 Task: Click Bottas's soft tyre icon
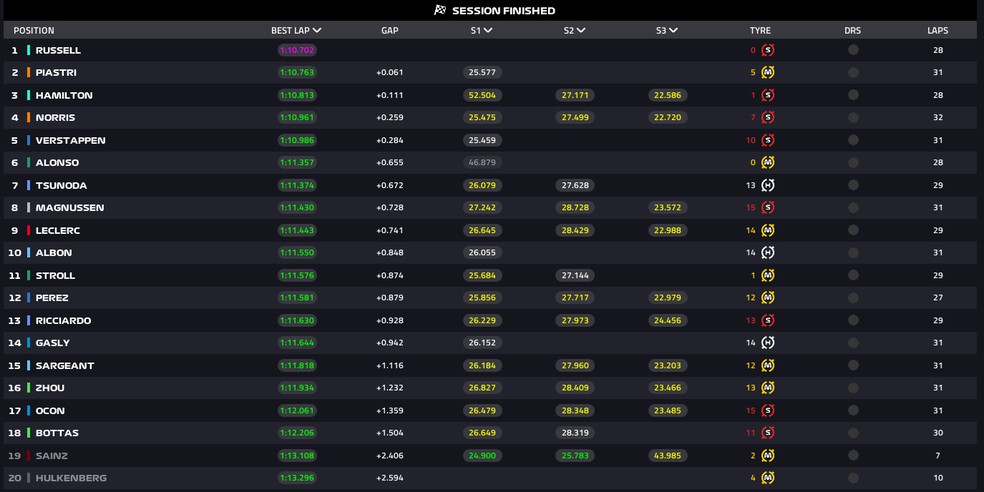pyautogui.click(x=768, y=433)
